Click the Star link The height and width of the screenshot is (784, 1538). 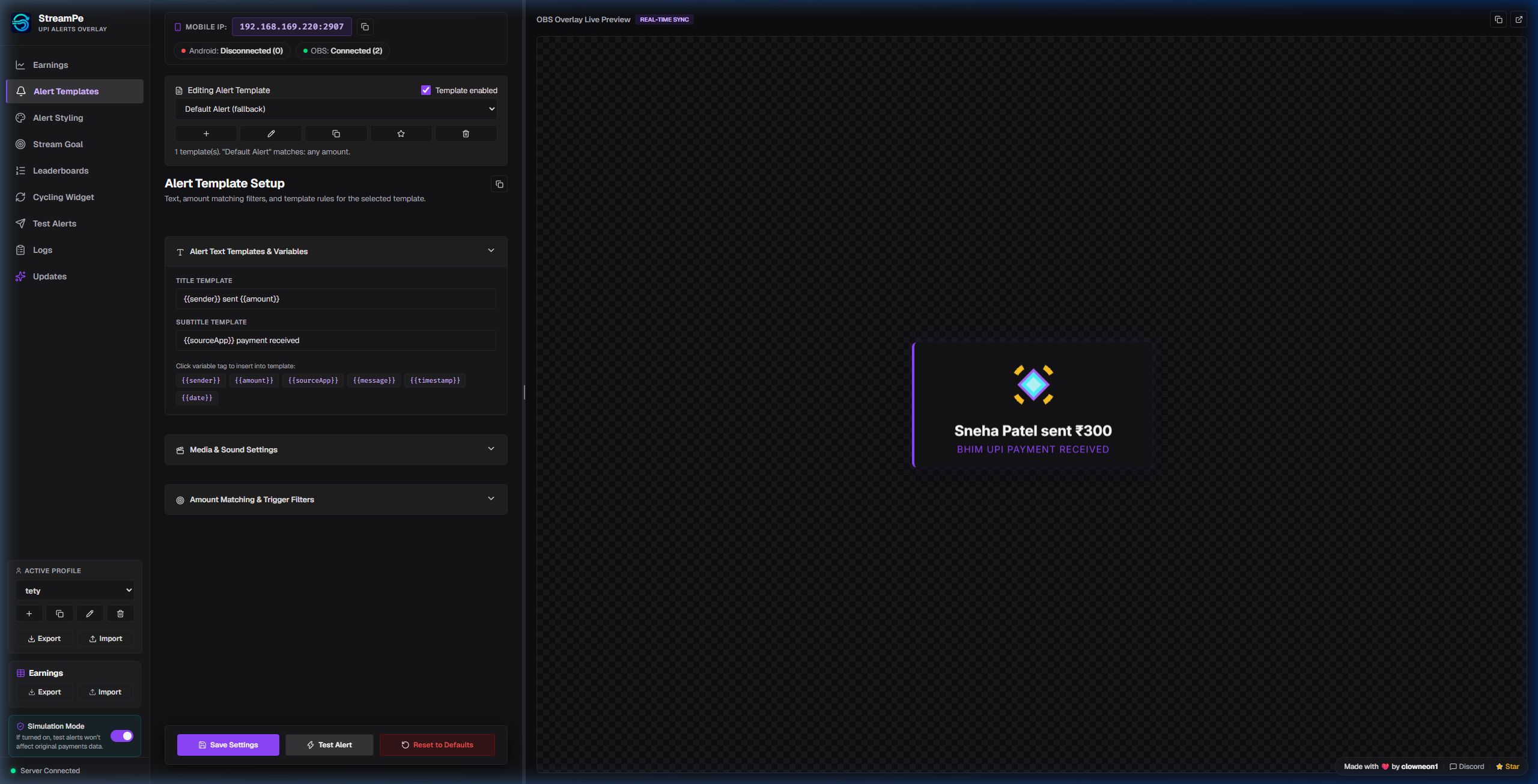click(1507, 767)
